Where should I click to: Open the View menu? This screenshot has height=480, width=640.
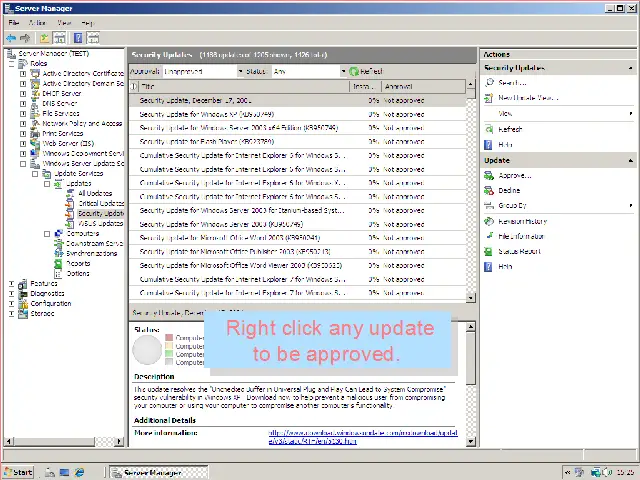[x=64, y=23]
